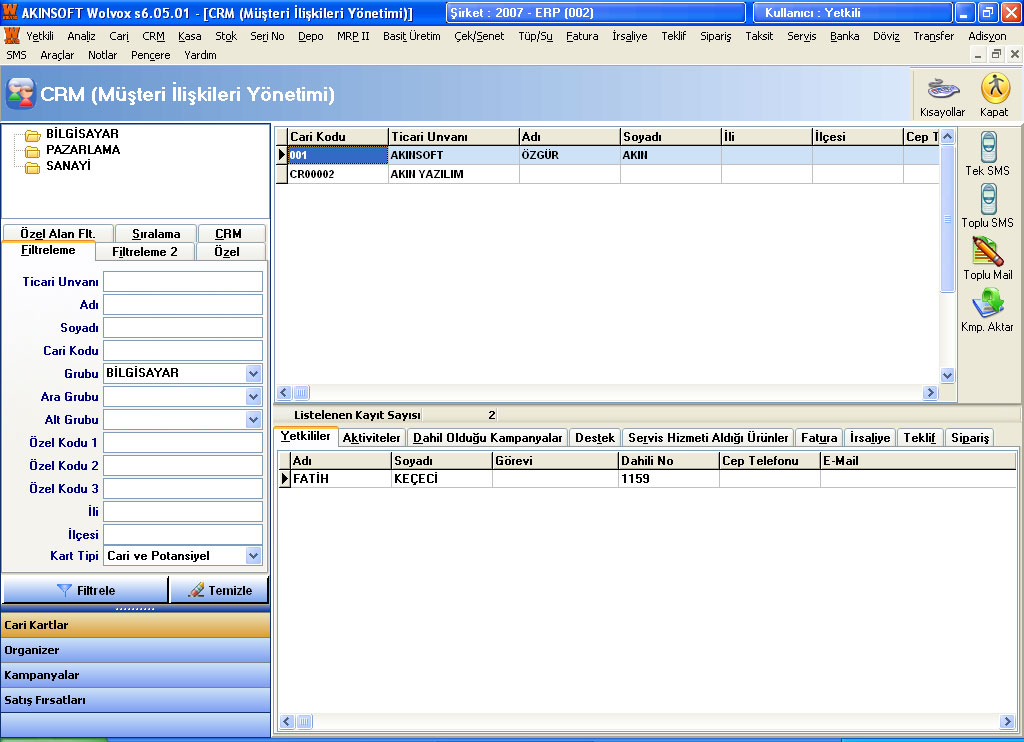The width and height of the screenshot is (1024, 742).
Task: Switch to the Destek tab
Action: pyautogui.click(x=595, y=438)
